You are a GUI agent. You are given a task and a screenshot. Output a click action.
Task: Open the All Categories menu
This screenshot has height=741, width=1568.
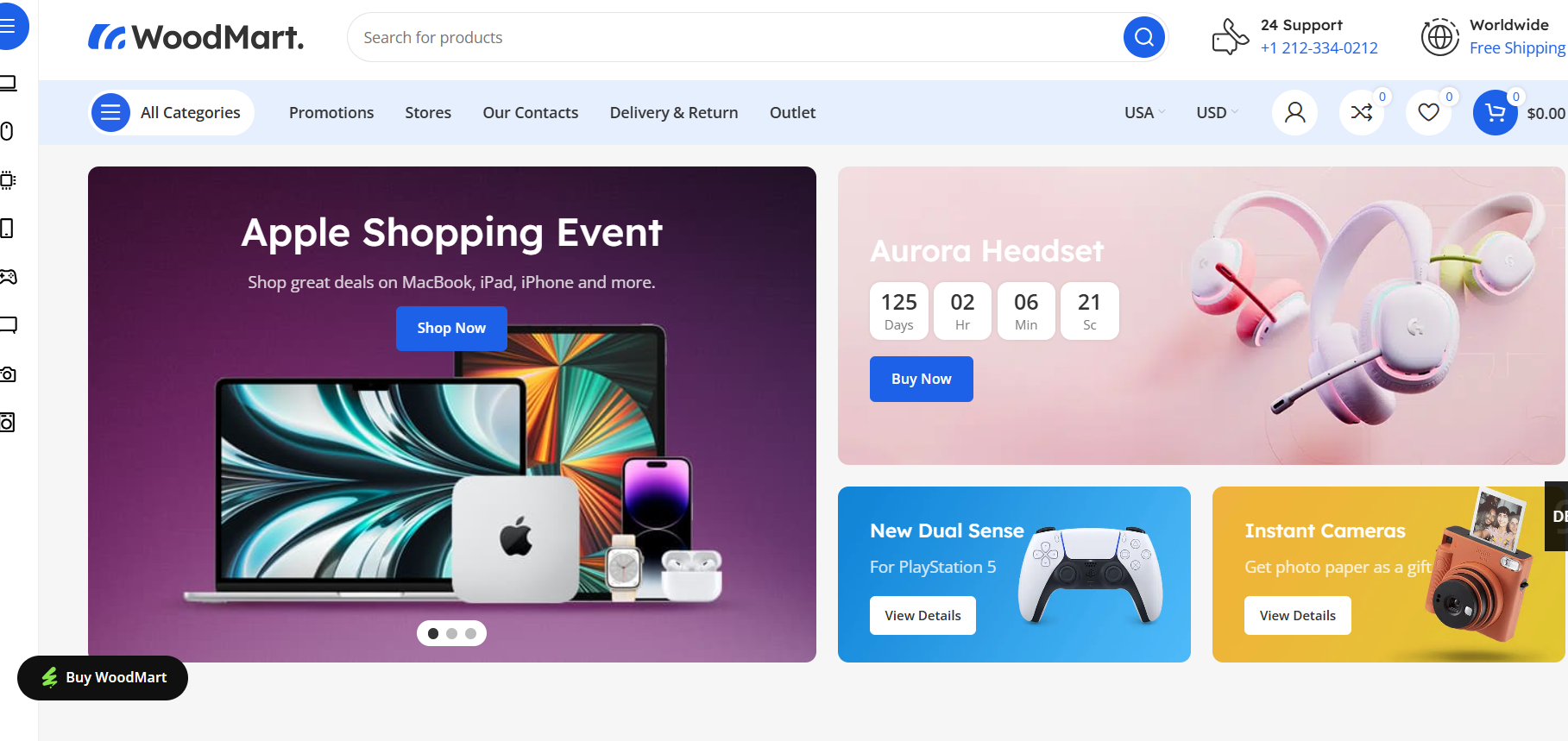click(172, 112)
